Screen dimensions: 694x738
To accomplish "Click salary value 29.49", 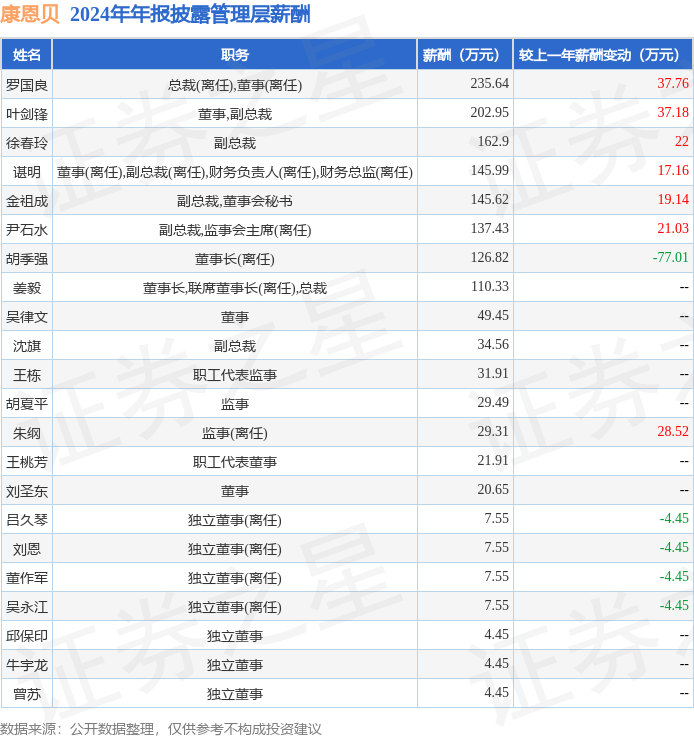I will point(493,402).
